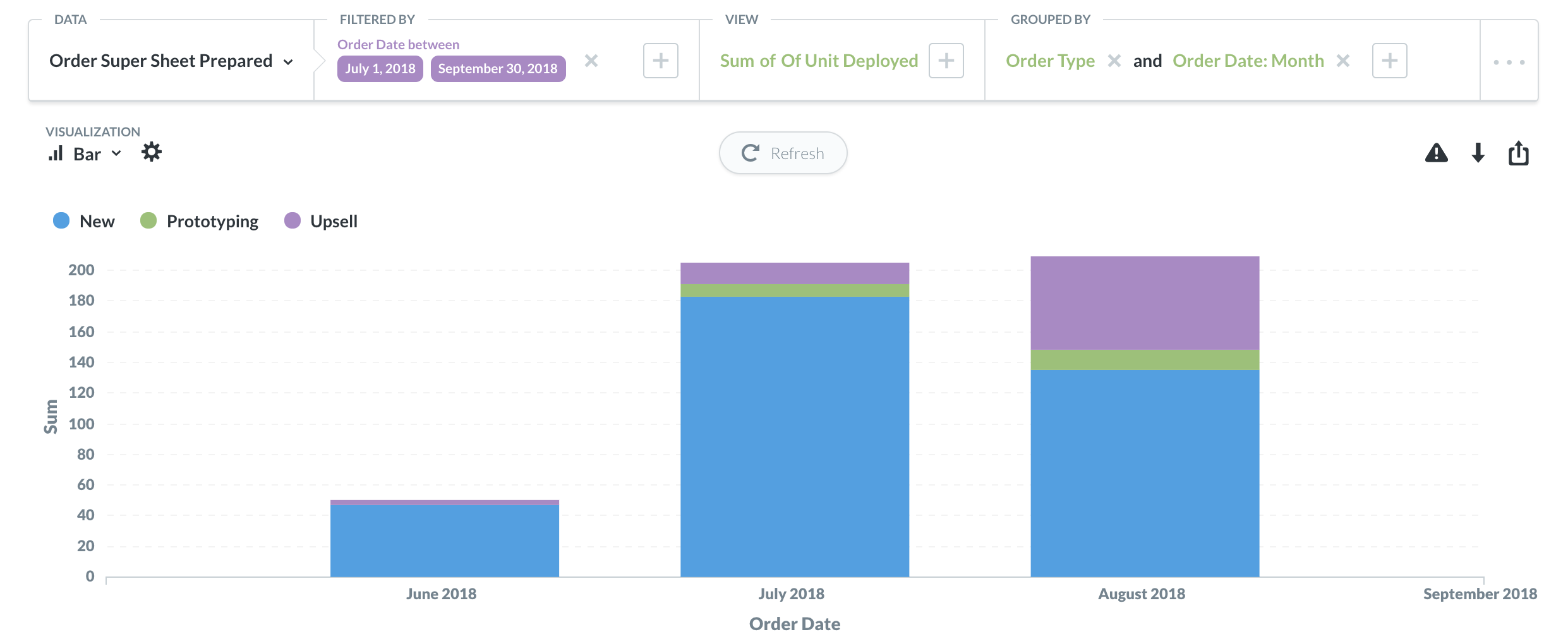Image resolution: width=1568 pixels, height=639 pixels.
Task: Open the ellipsis more-options icon
Action: click(1509, 61)
